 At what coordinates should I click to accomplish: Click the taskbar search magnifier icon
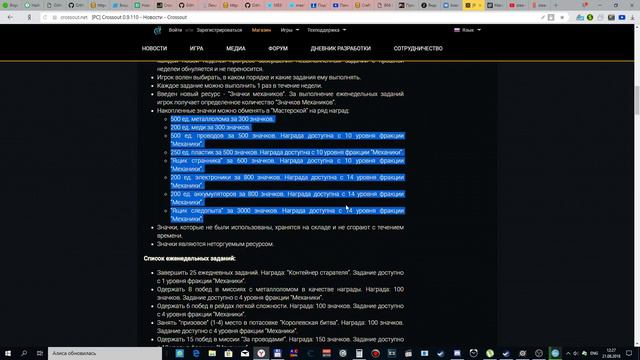click(24, 353)
